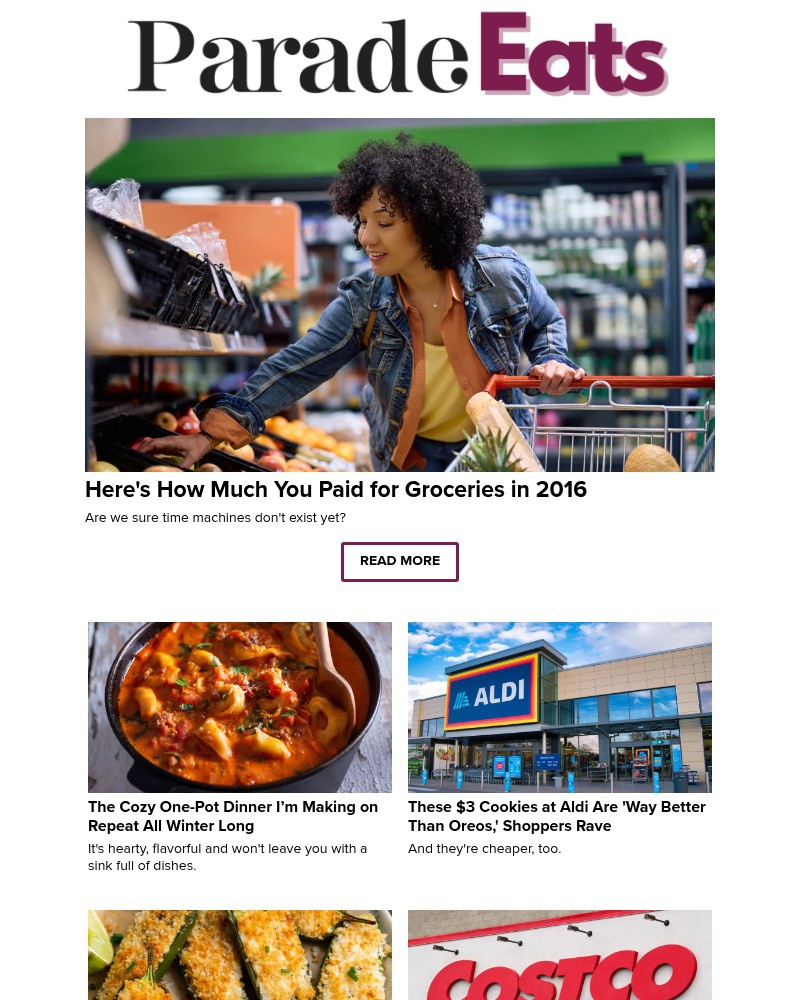Open the tortellini soup bowl photo
Screen dimensions: 800x1000
(x=240, y=707)
